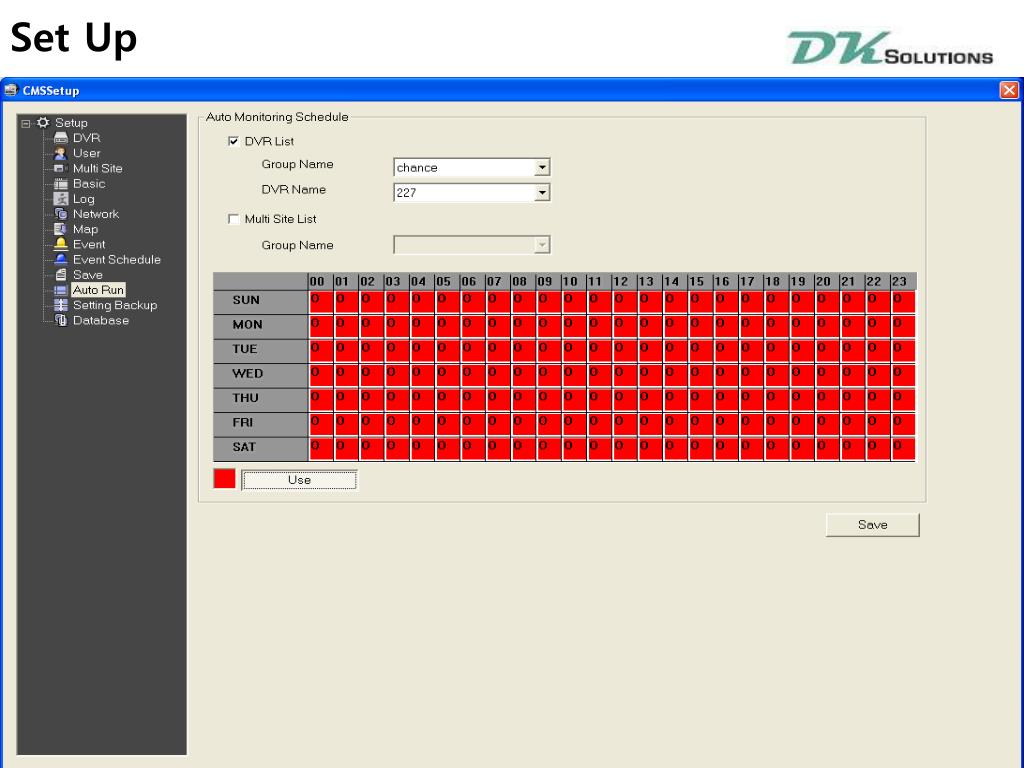The height and width of the screenshot is (768, 1024).
Task: Open the DVR tree item
Action: pos(86,138)
